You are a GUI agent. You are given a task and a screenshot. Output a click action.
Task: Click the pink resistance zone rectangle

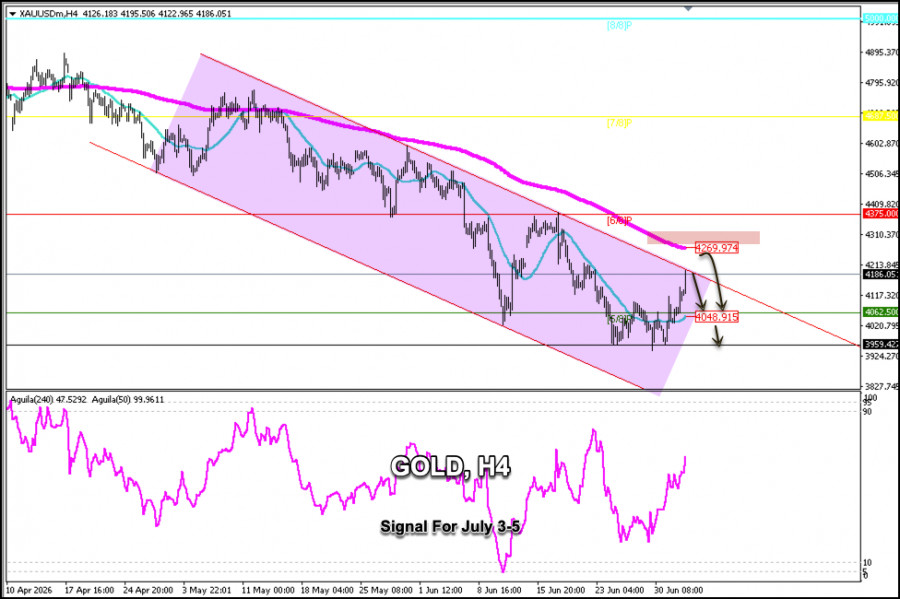tap(703, 238)
